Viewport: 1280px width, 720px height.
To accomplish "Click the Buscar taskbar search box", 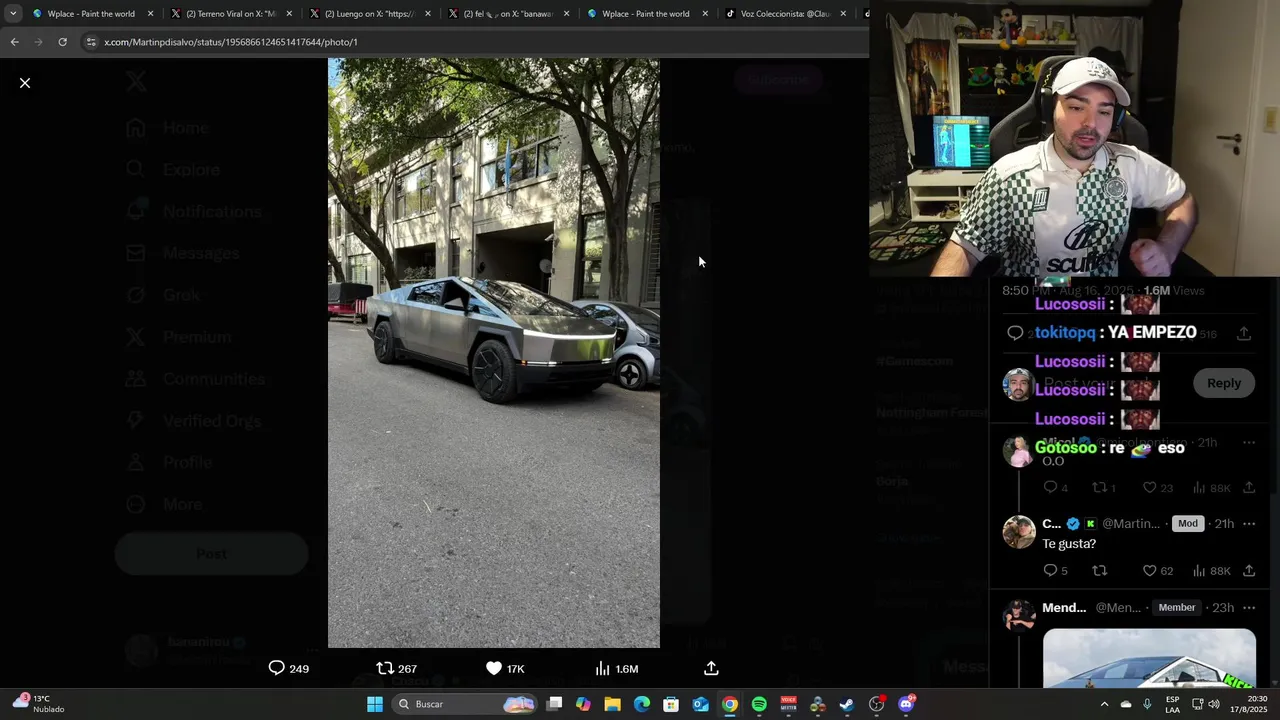I will click(466, 704).
